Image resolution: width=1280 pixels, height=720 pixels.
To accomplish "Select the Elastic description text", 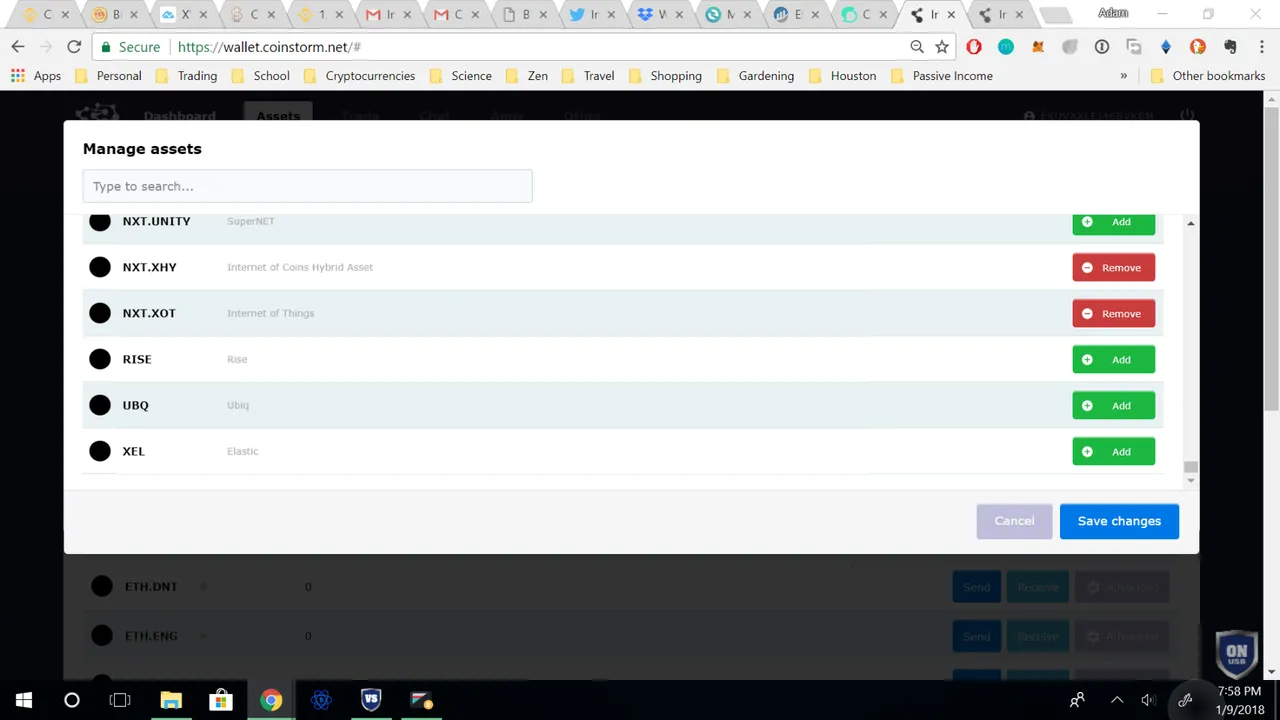I will click(x=242, y=451).
